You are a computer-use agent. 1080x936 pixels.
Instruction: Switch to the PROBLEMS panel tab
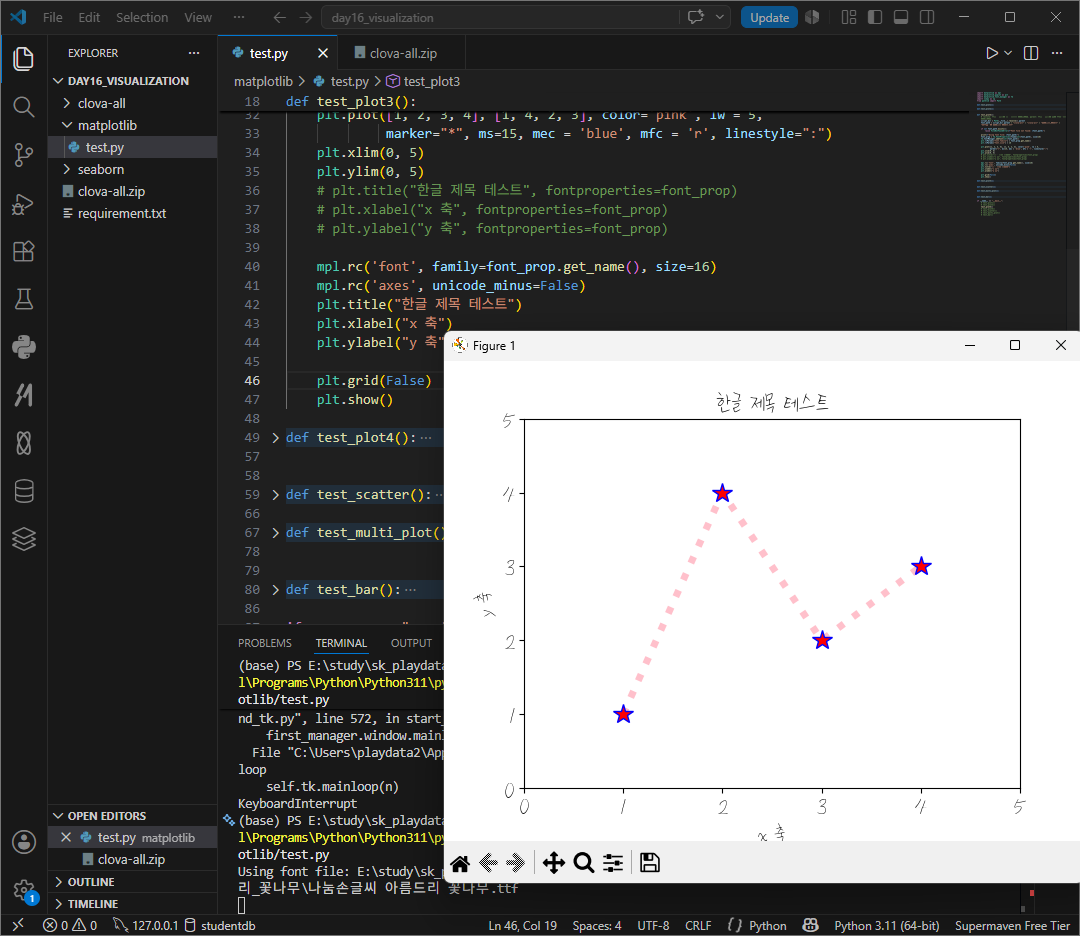(264, 643)
